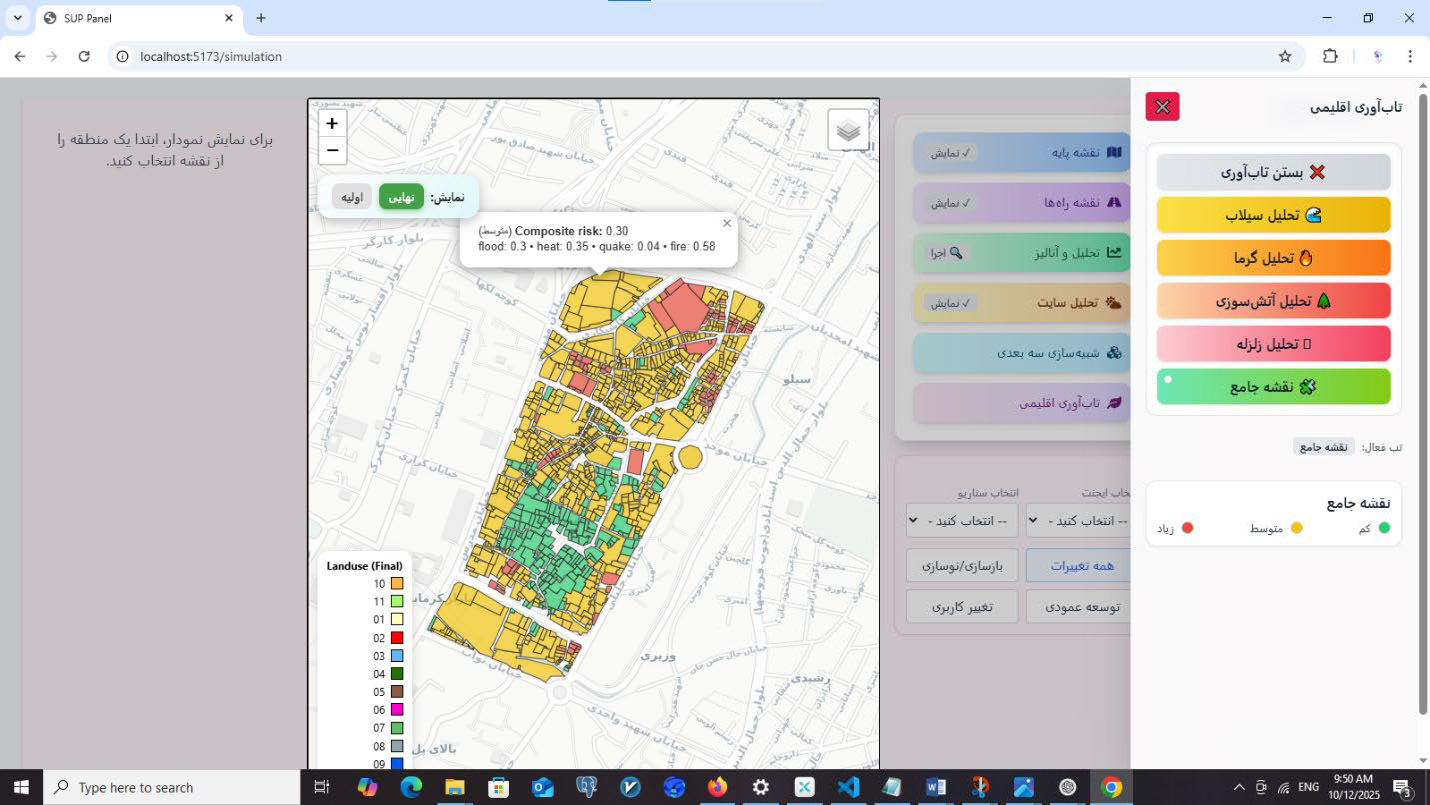Open File Explorer from the taskbar
This screenshot has width=1430, height=805.
tap(455, 787)
